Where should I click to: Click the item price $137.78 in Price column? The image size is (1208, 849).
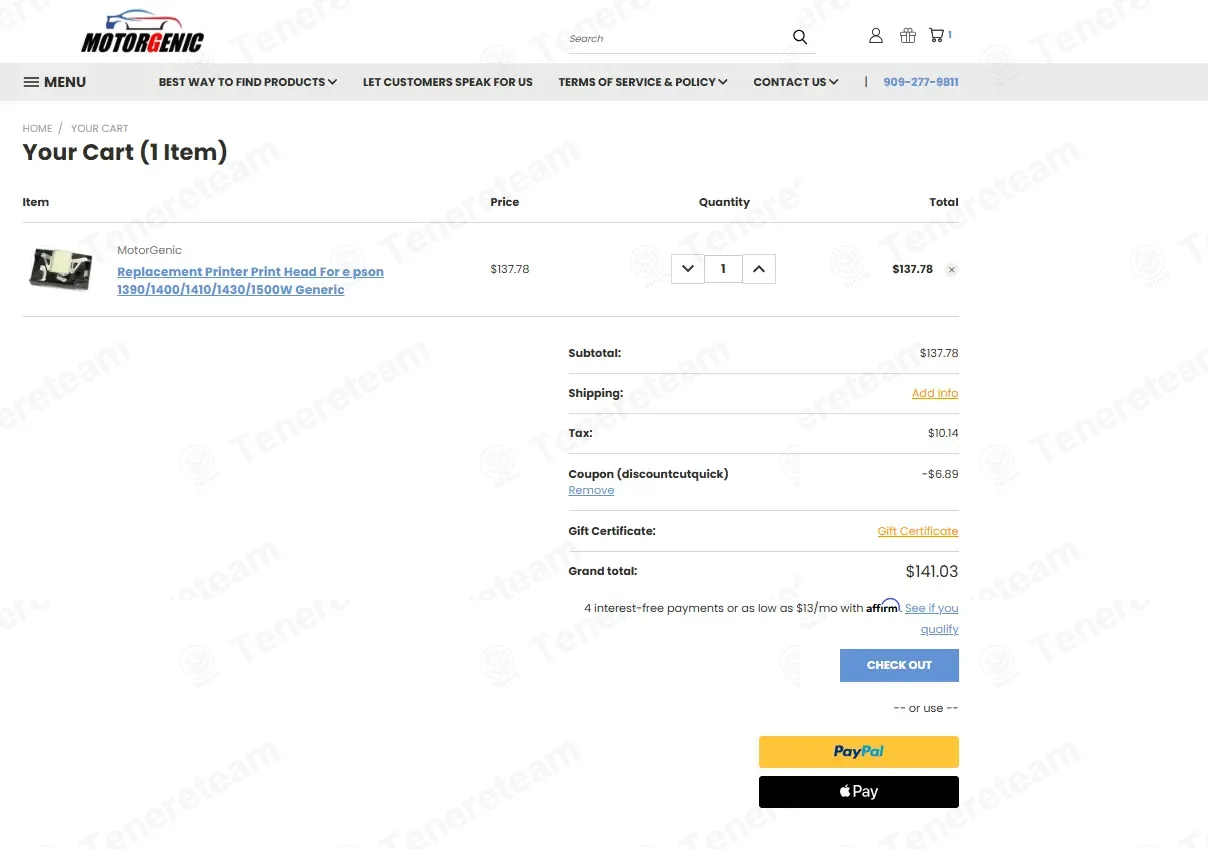click(x=510, y=269)
